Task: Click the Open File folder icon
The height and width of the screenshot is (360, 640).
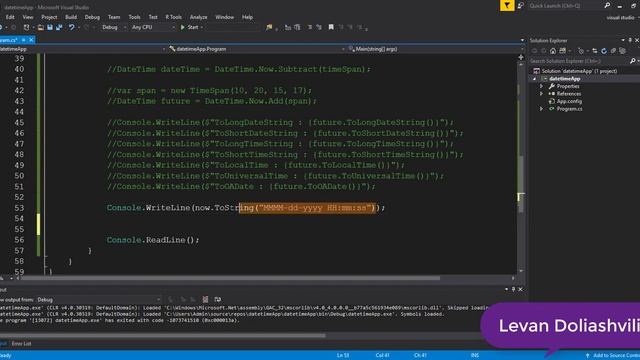Action: (40, 27)
